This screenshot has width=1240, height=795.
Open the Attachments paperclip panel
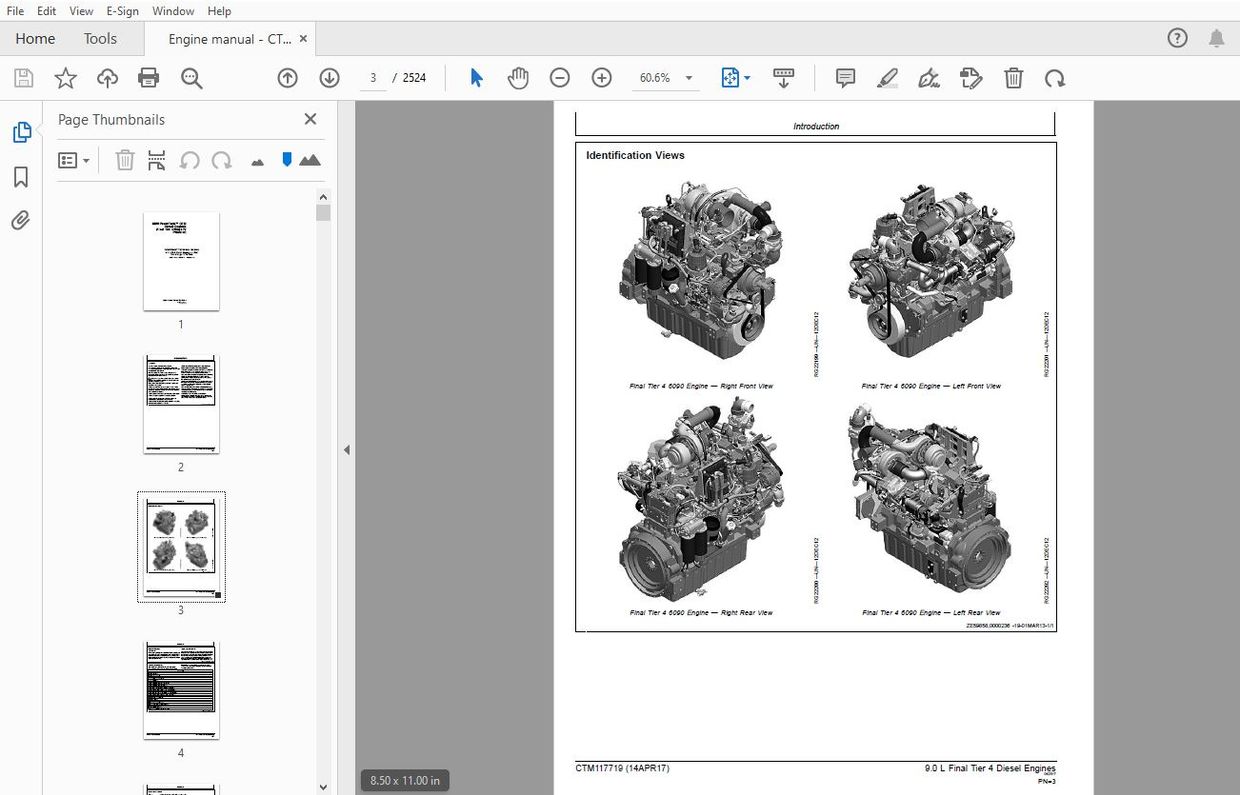[x=20, y=221]
